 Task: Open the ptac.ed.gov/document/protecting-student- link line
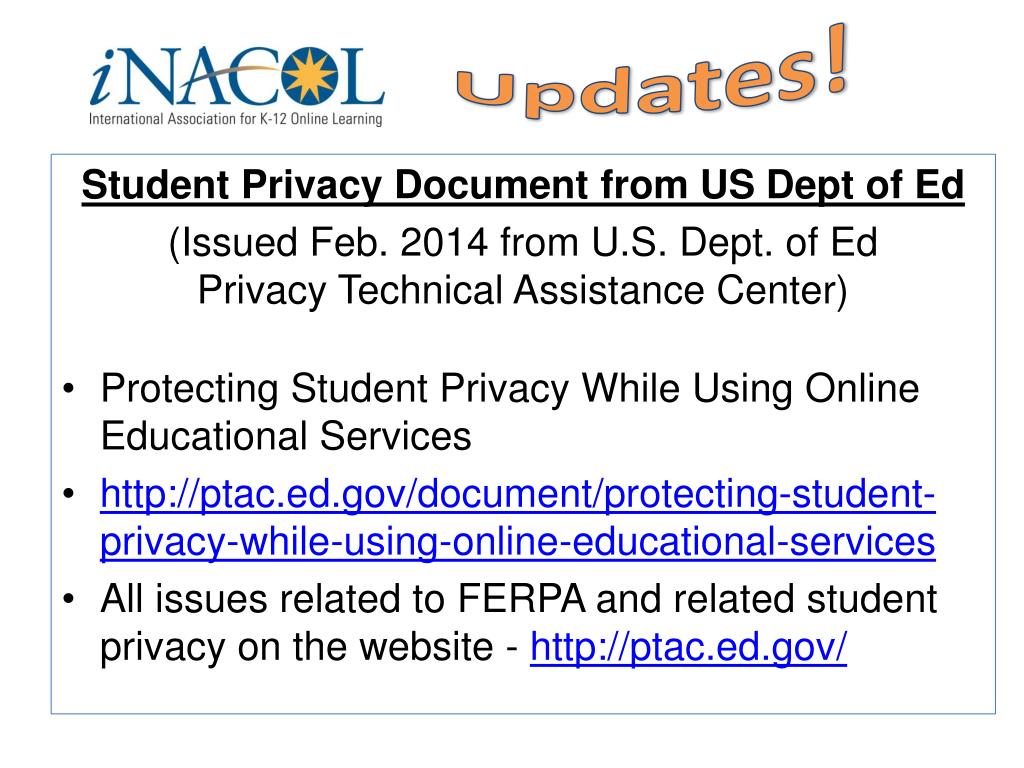coord(518,496)
